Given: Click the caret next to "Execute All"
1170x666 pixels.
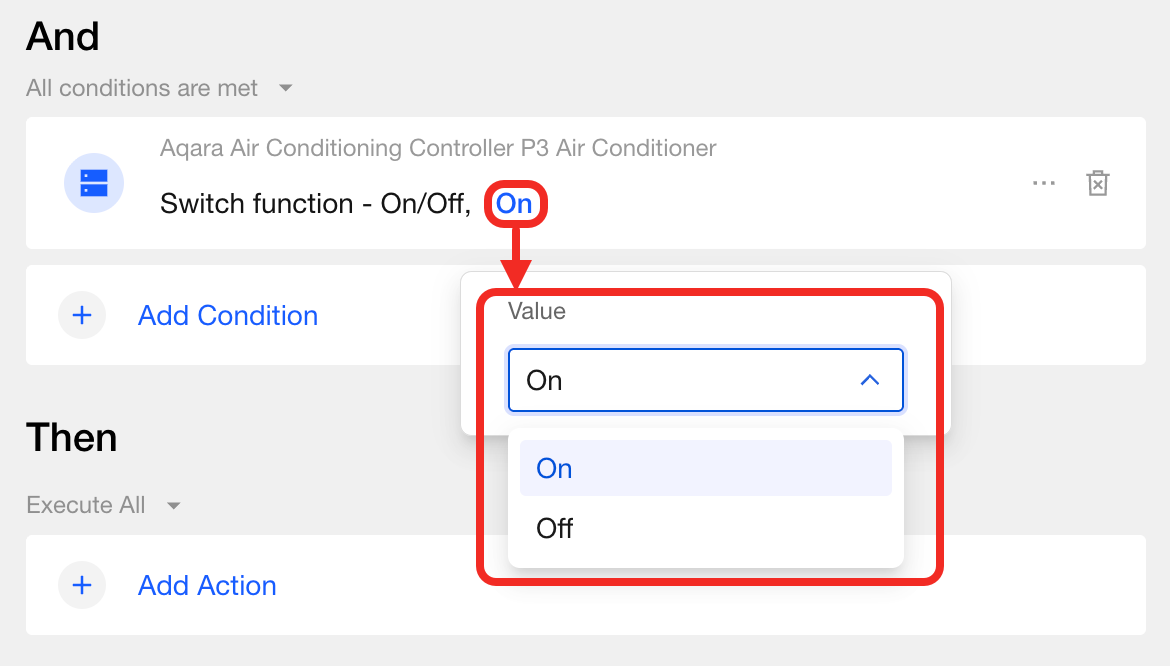Looking at the screenshot, I should [x=174, y=505].
